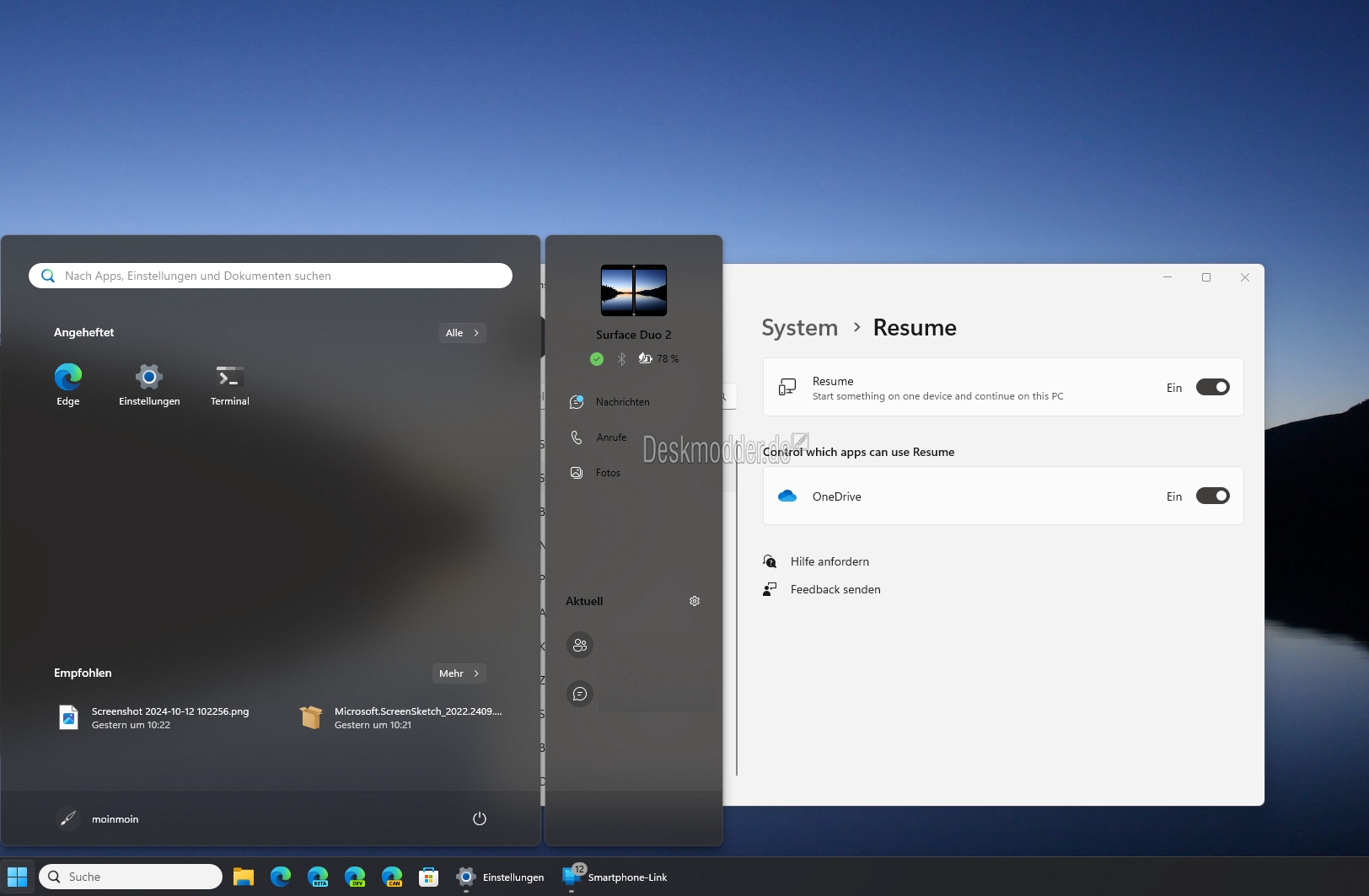
Task: Click the Fotos picture icon
Action: coord(577,473)
